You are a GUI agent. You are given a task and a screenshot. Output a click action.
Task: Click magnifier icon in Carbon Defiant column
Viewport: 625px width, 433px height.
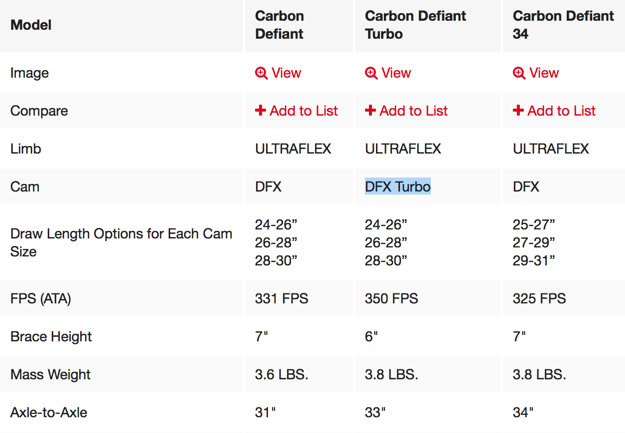tap(261, 73)
